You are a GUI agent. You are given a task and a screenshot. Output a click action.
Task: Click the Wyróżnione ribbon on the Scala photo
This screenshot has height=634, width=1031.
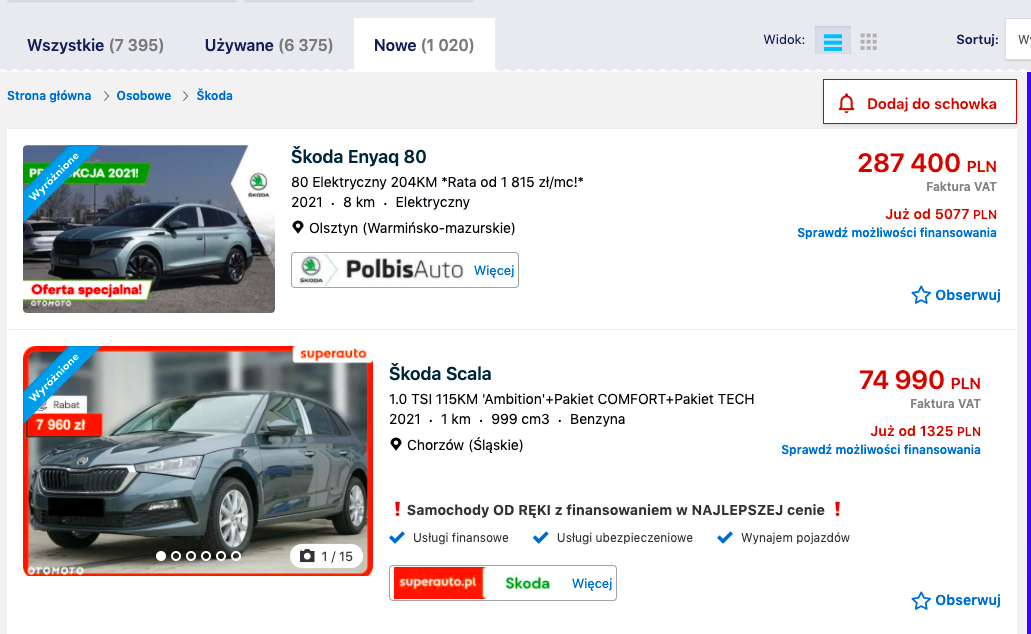click(56, 377)
